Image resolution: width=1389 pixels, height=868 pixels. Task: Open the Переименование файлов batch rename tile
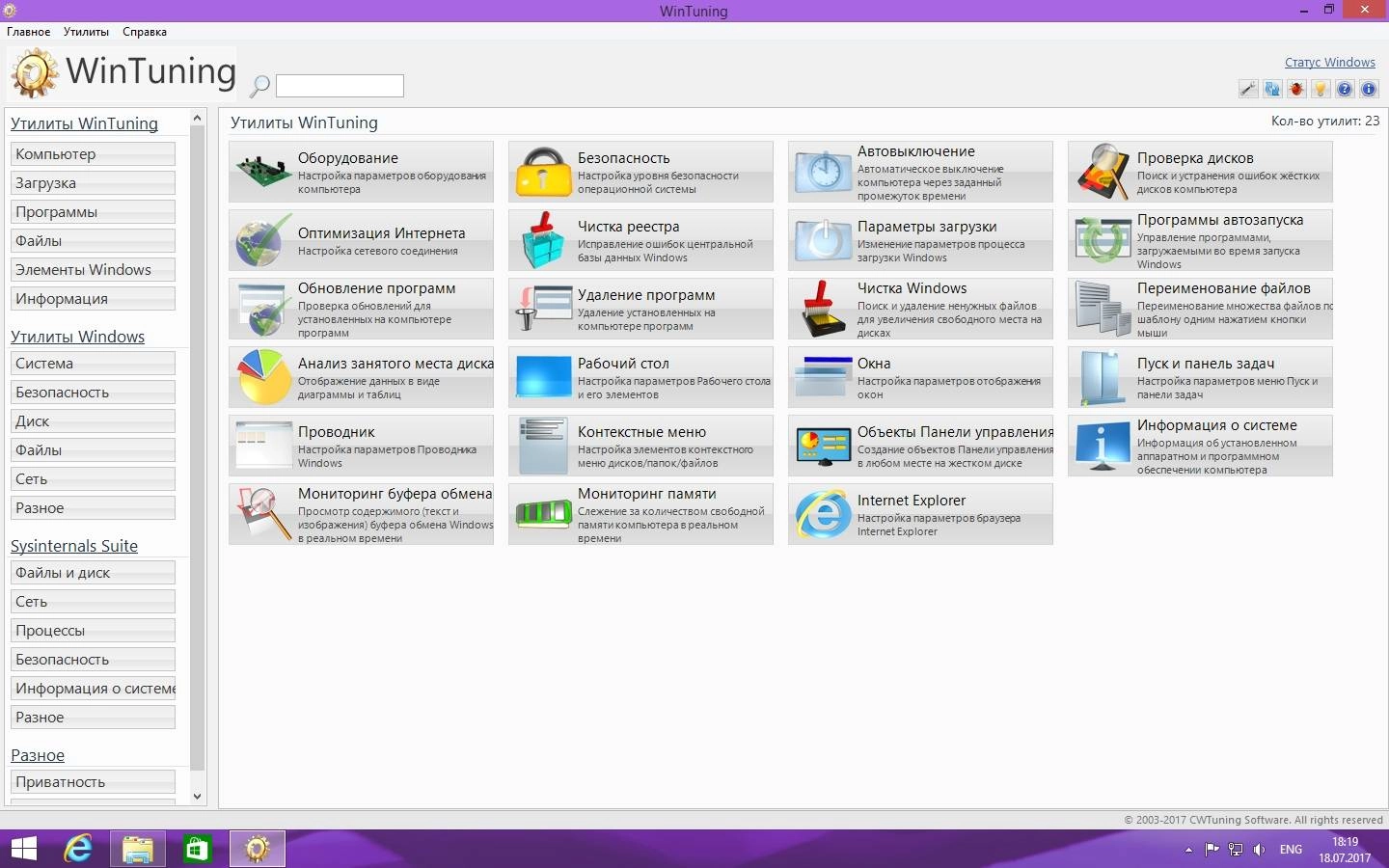tap(1200, 309)
